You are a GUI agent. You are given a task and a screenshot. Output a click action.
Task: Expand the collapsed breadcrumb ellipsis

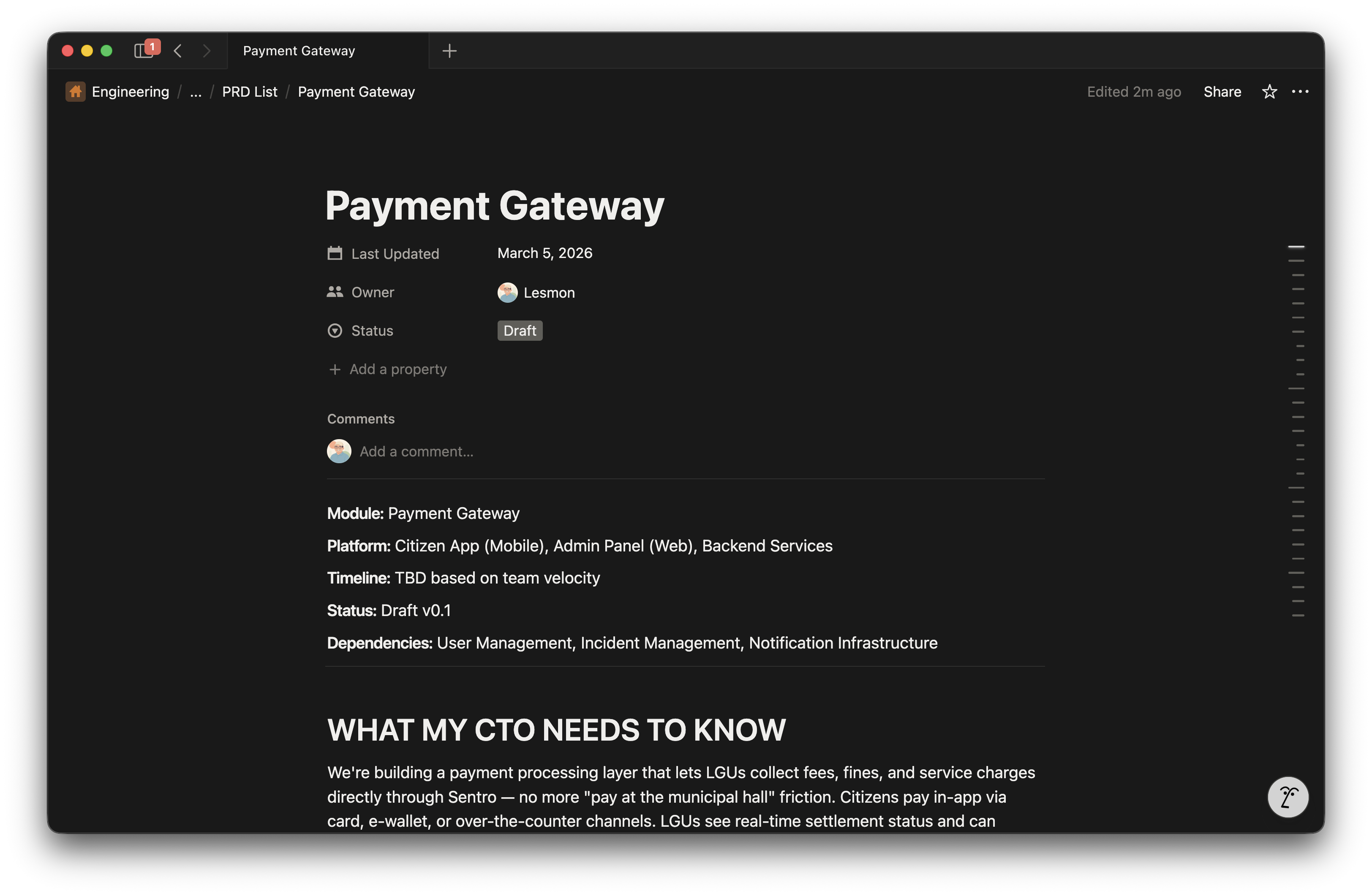[x=196, y=92]
